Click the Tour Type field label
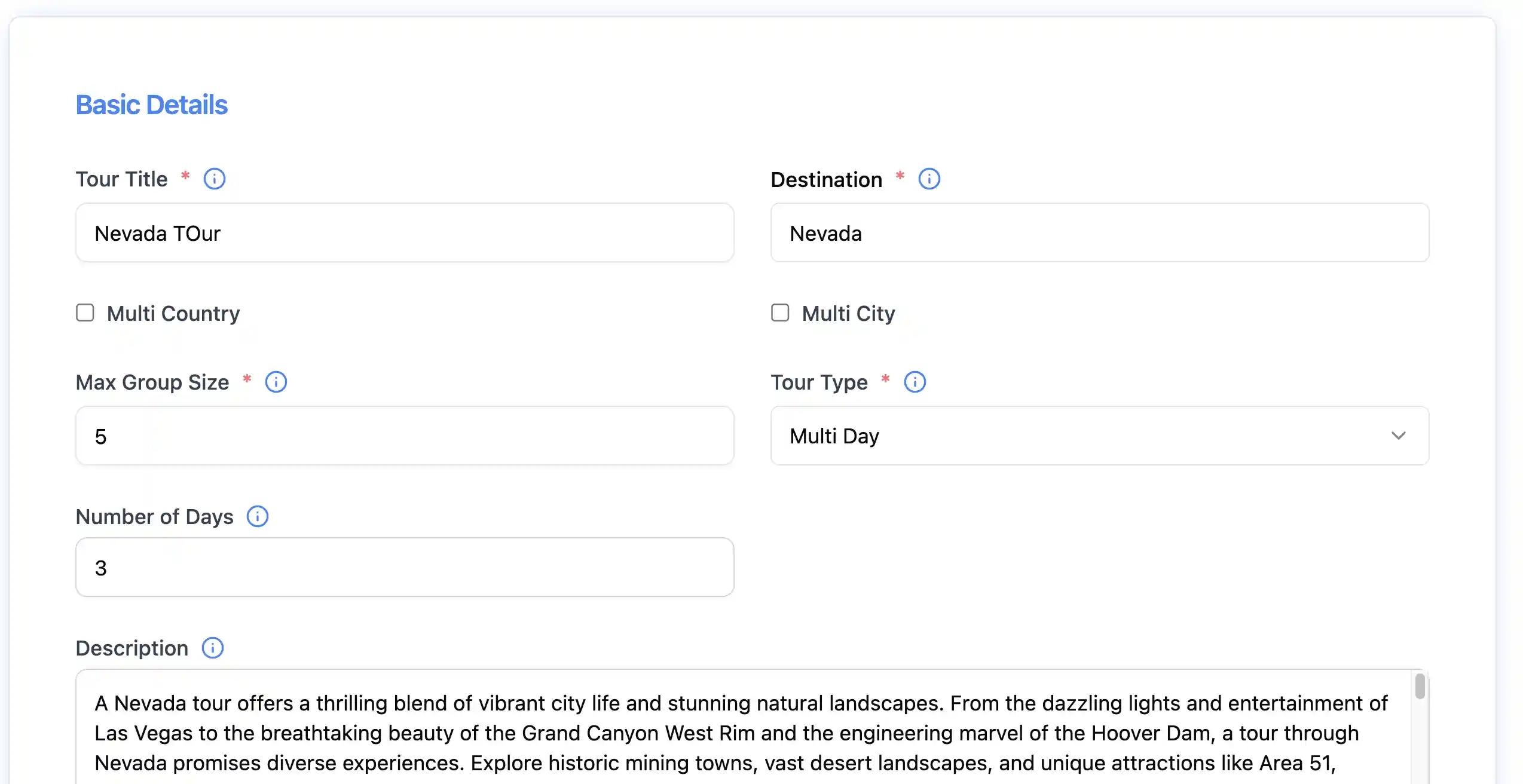Viewport: 1523px width, 784px height. [x=818, y=382]
